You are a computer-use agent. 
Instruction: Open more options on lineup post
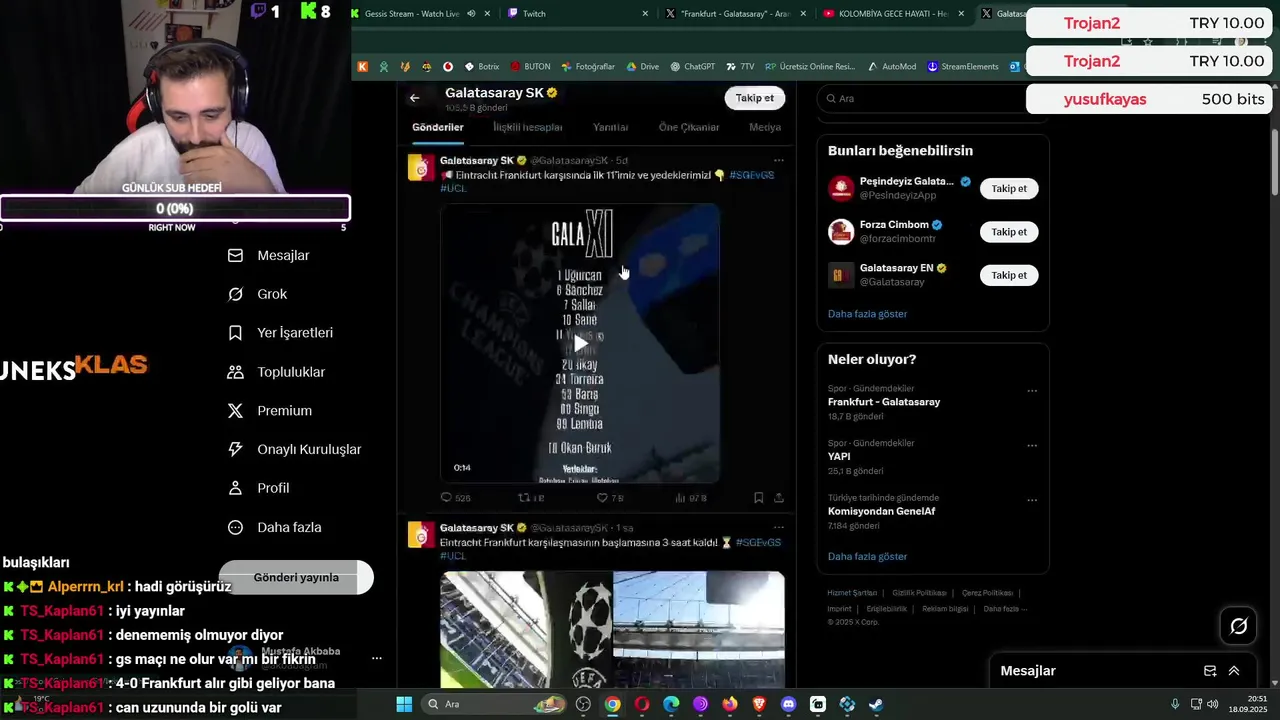click(x=778, y=160)
